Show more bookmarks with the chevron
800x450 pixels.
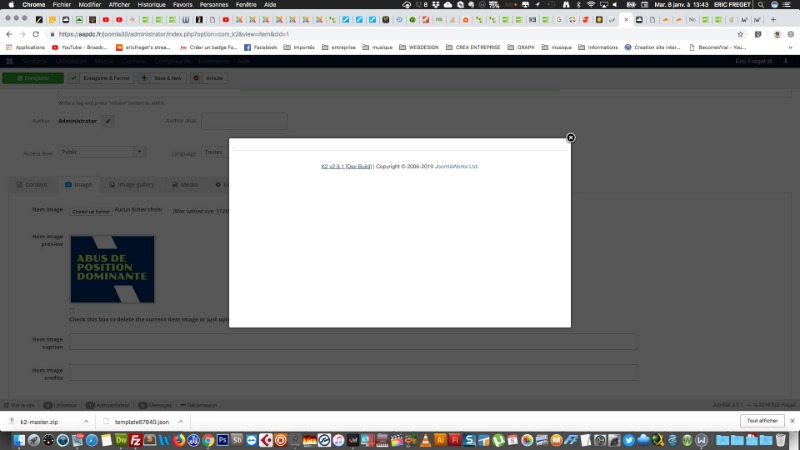coord(790,47)
